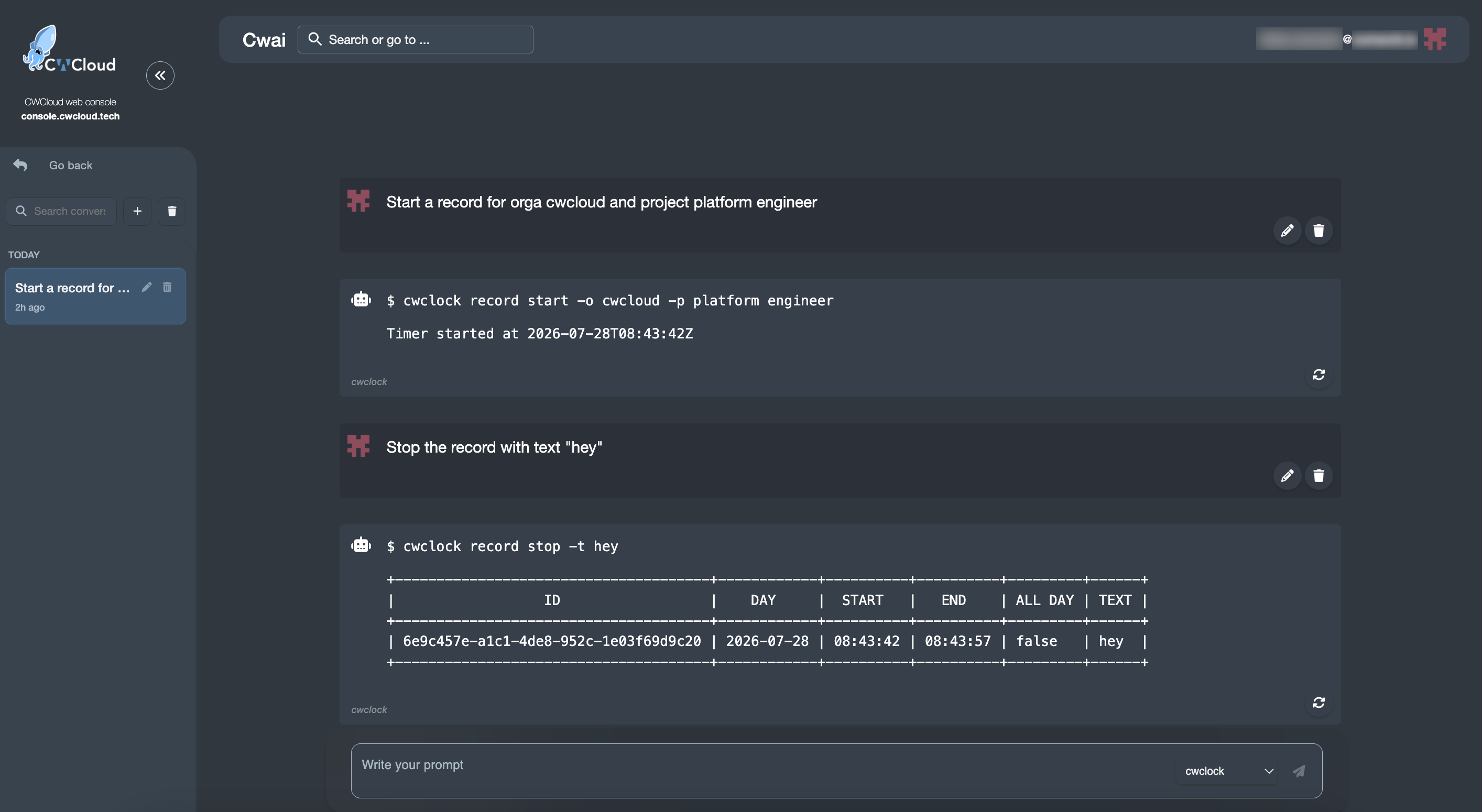The image size is (1482, 812).
Task: Open the cwclock model dropdown
Action: [x=1228, y=771]
